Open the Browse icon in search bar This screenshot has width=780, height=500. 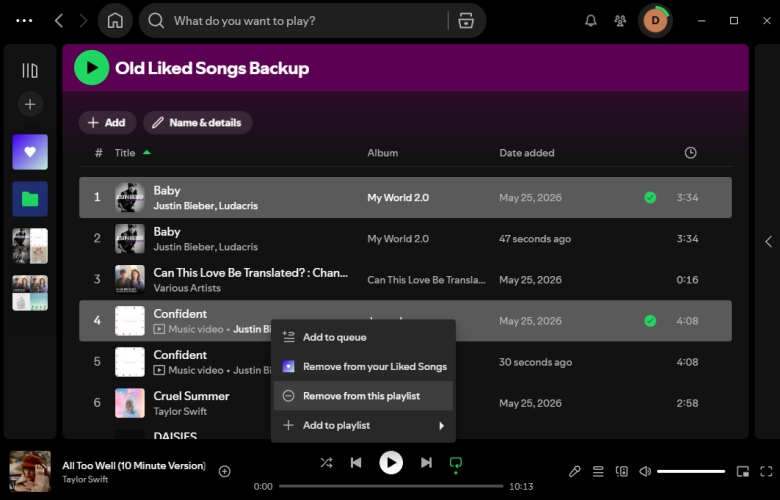466,20
